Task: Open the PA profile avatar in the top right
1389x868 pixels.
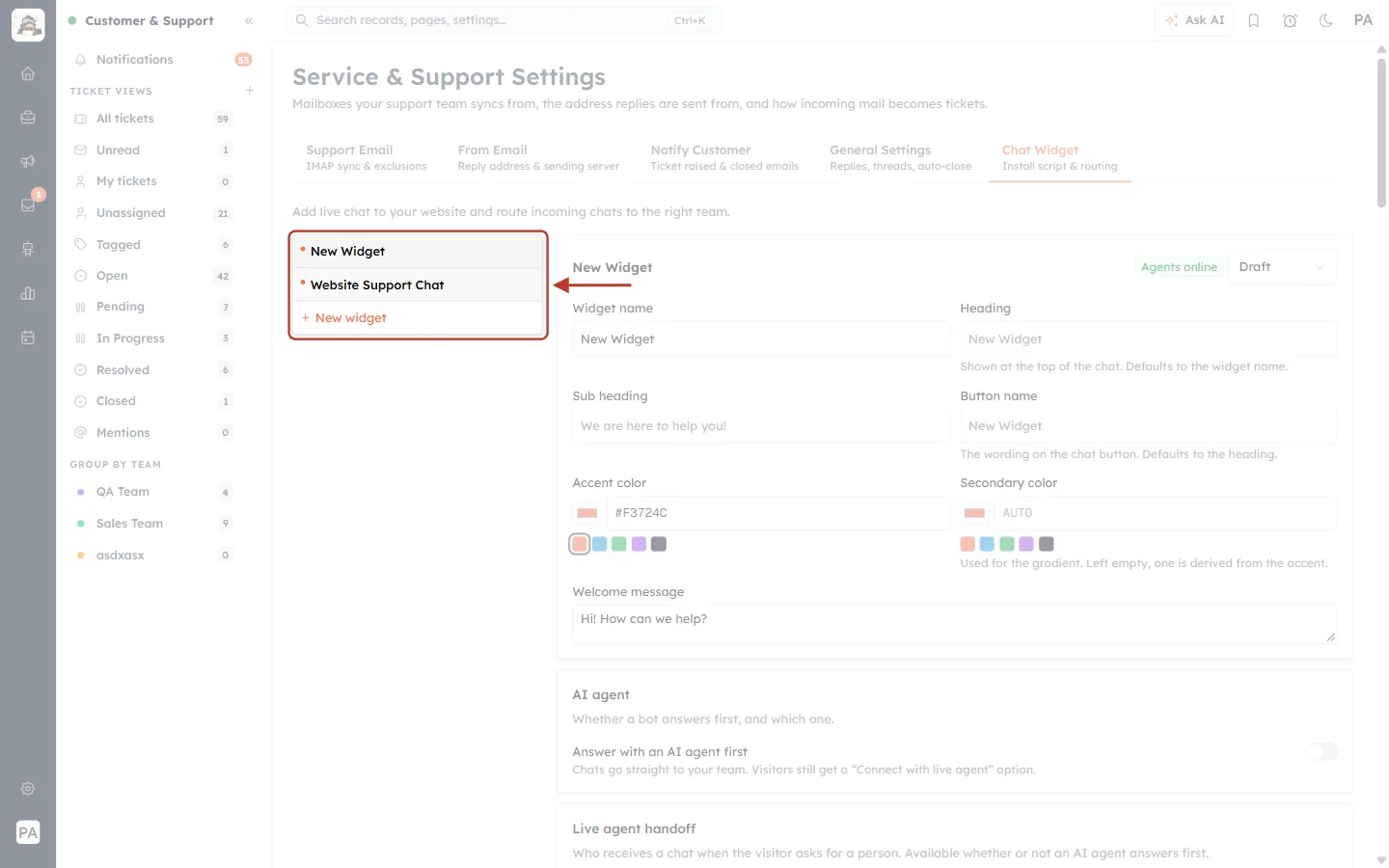Action: [x=1363, y=20]
